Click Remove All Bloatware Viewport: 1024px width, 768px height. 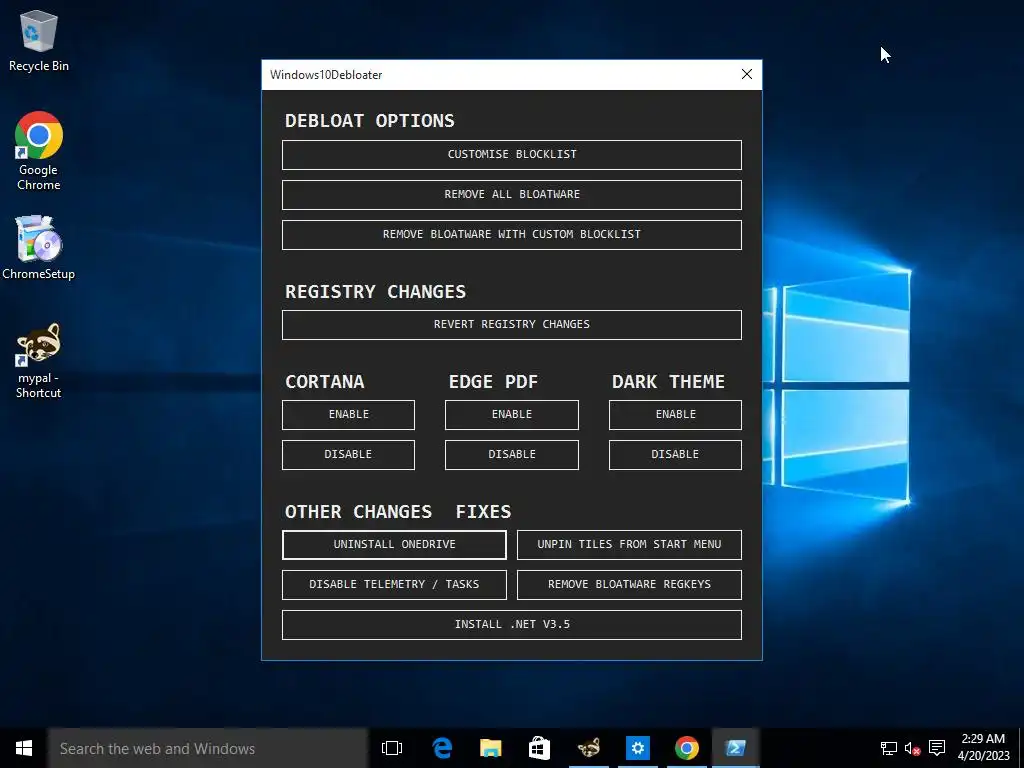coord(512,195)
